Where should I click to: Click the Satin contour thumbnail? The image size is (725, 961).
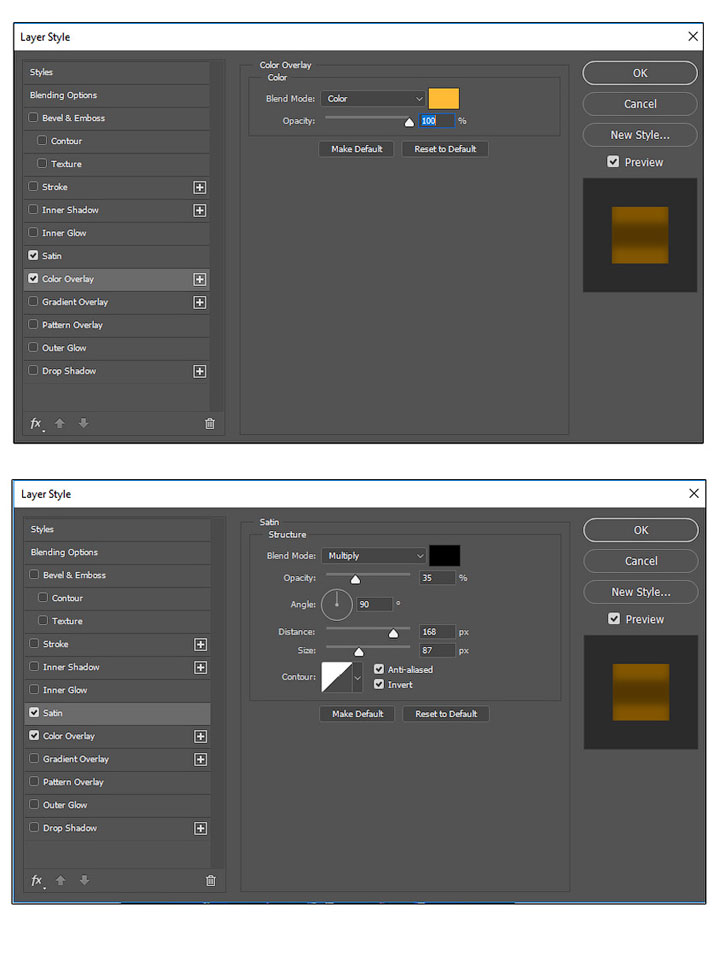coord(336,677)
